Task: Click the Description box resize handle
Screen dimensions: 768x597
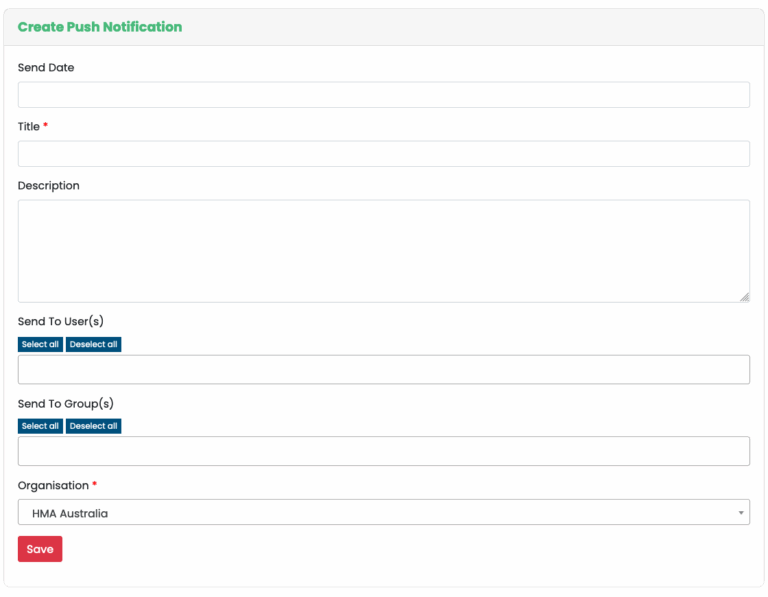Action: tap(744, 297)
